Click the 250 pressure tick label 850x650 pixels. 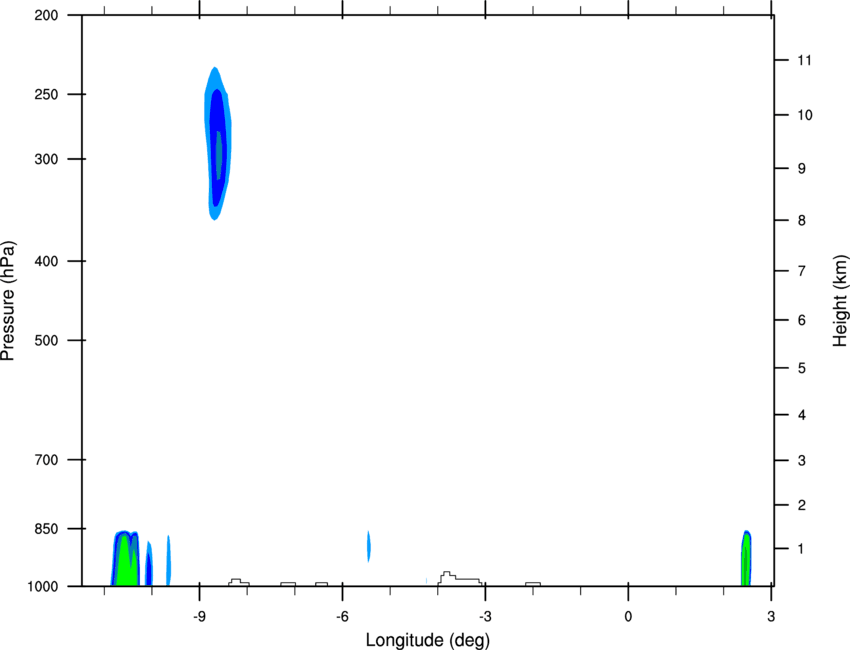46,94
